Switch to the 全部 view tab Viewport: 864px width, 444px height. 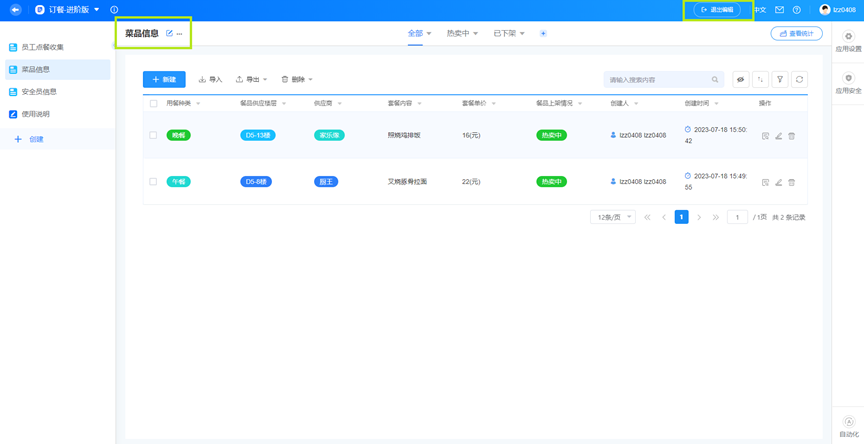[x=415, y=33]
